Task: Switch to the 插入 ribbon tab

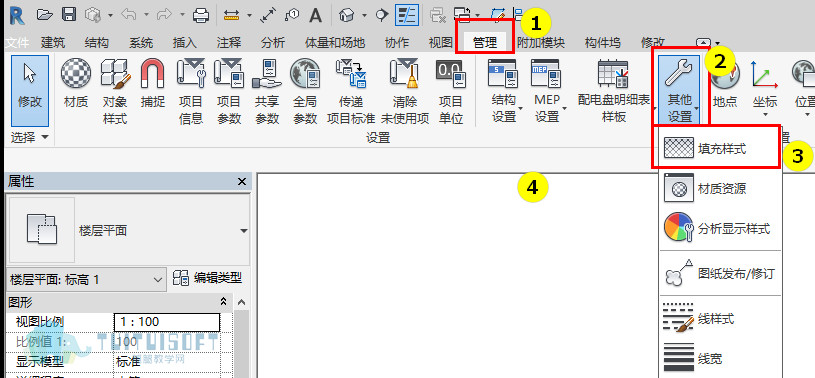Action: (185, 43)
